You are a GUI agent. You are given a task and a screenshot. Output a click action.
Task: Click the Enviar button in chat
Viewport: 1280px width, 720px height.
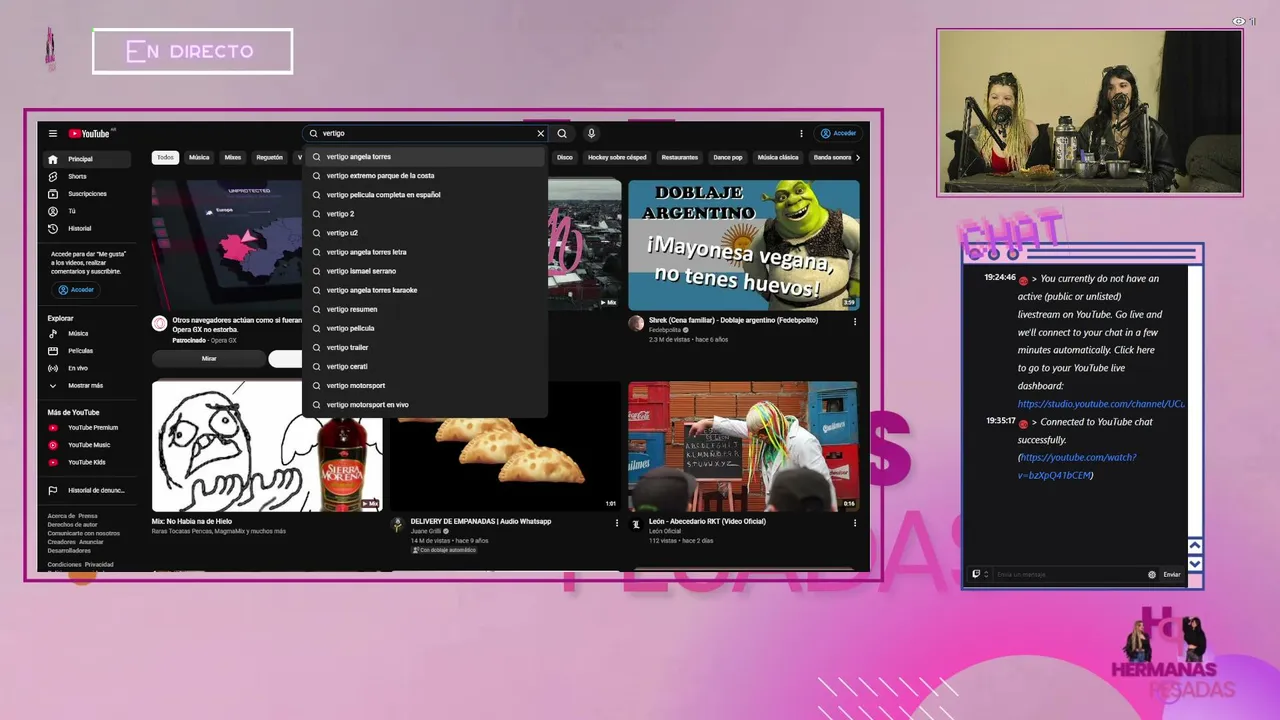[x=1172, y=575]
